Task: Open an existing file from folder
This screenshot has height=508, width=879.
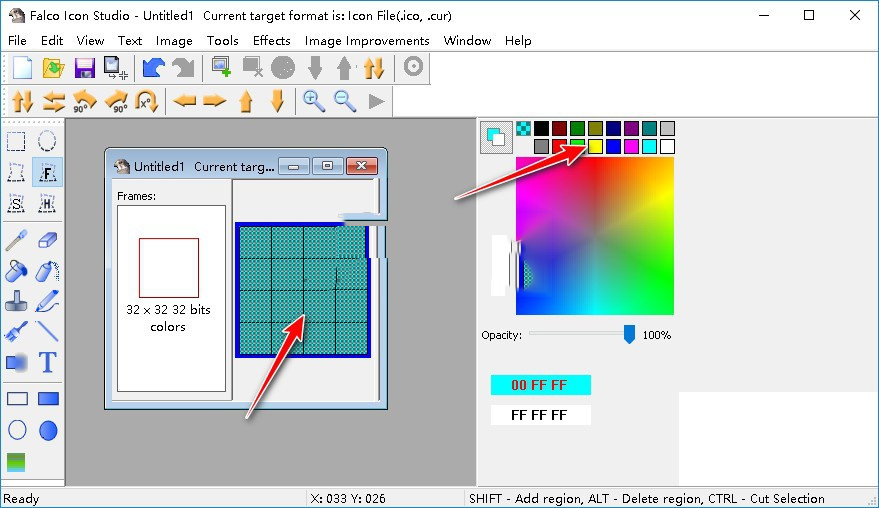Action: tap(53, 68)
